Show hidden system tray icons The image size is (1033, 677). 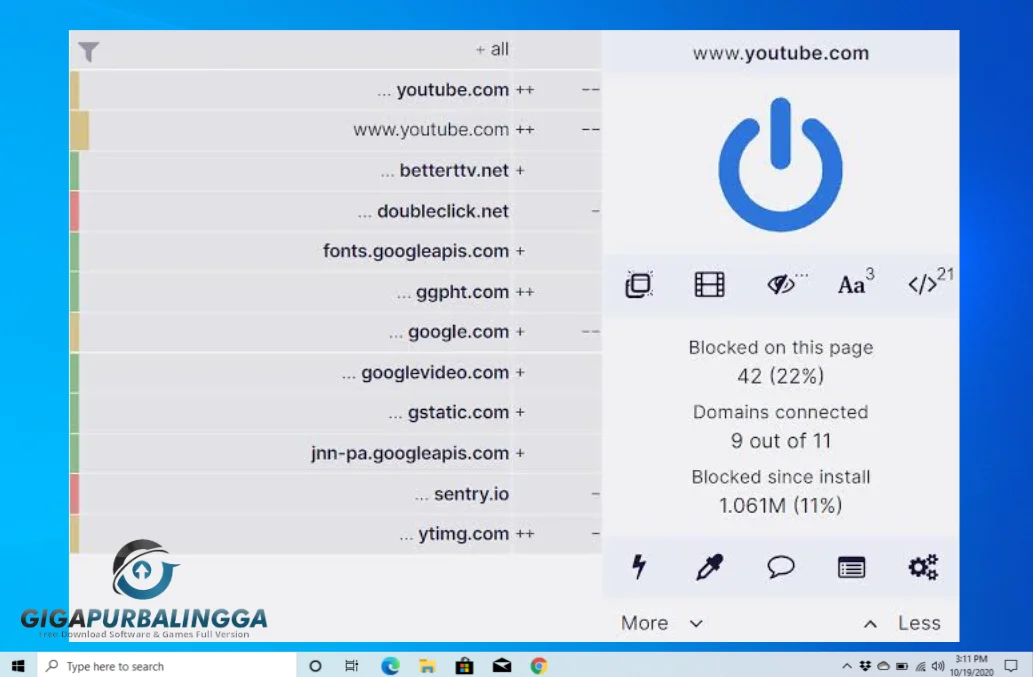pyautogui.click(x=847, y=666)
